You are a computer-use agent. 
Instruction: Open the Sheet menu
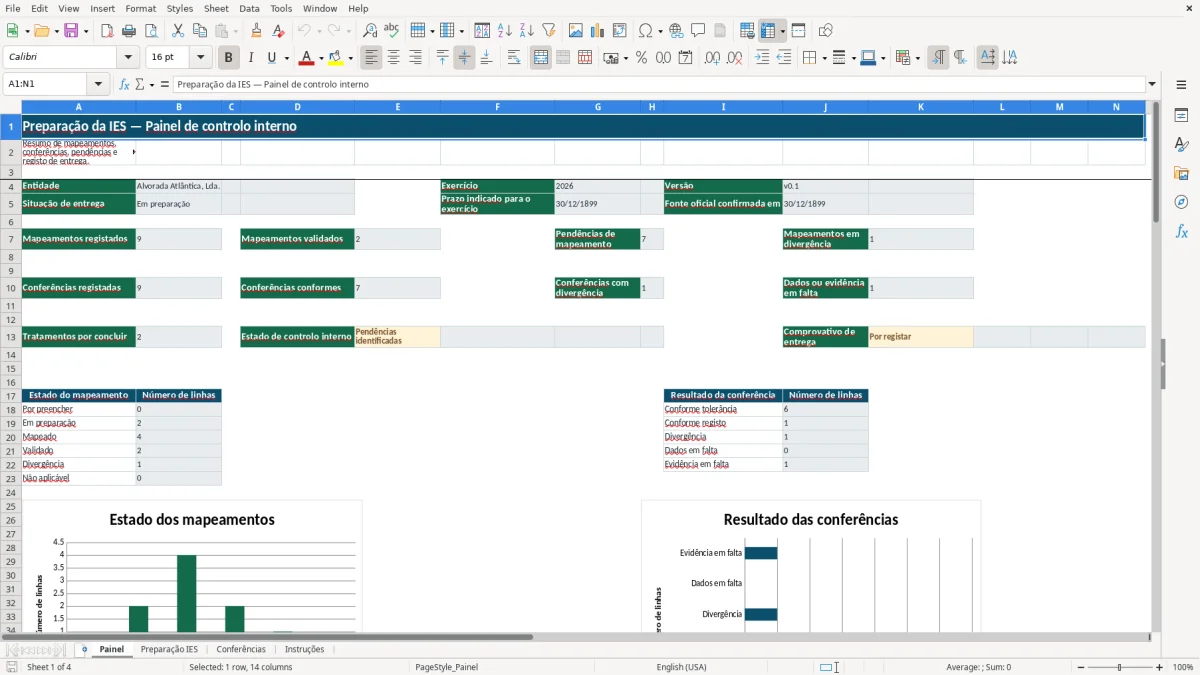click(216, 8)
